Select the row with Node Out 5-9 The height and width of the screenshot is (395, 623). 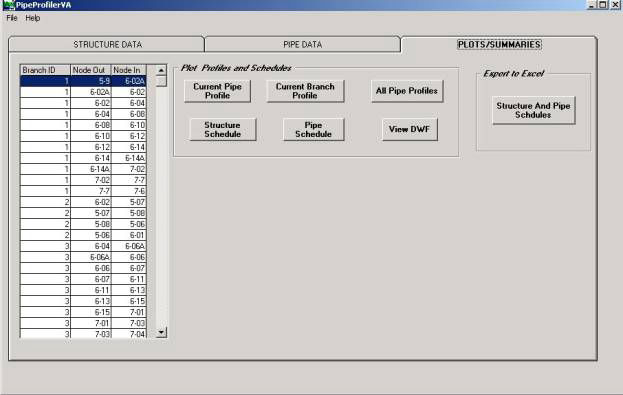pyautogui.click(x=83, y=81)
